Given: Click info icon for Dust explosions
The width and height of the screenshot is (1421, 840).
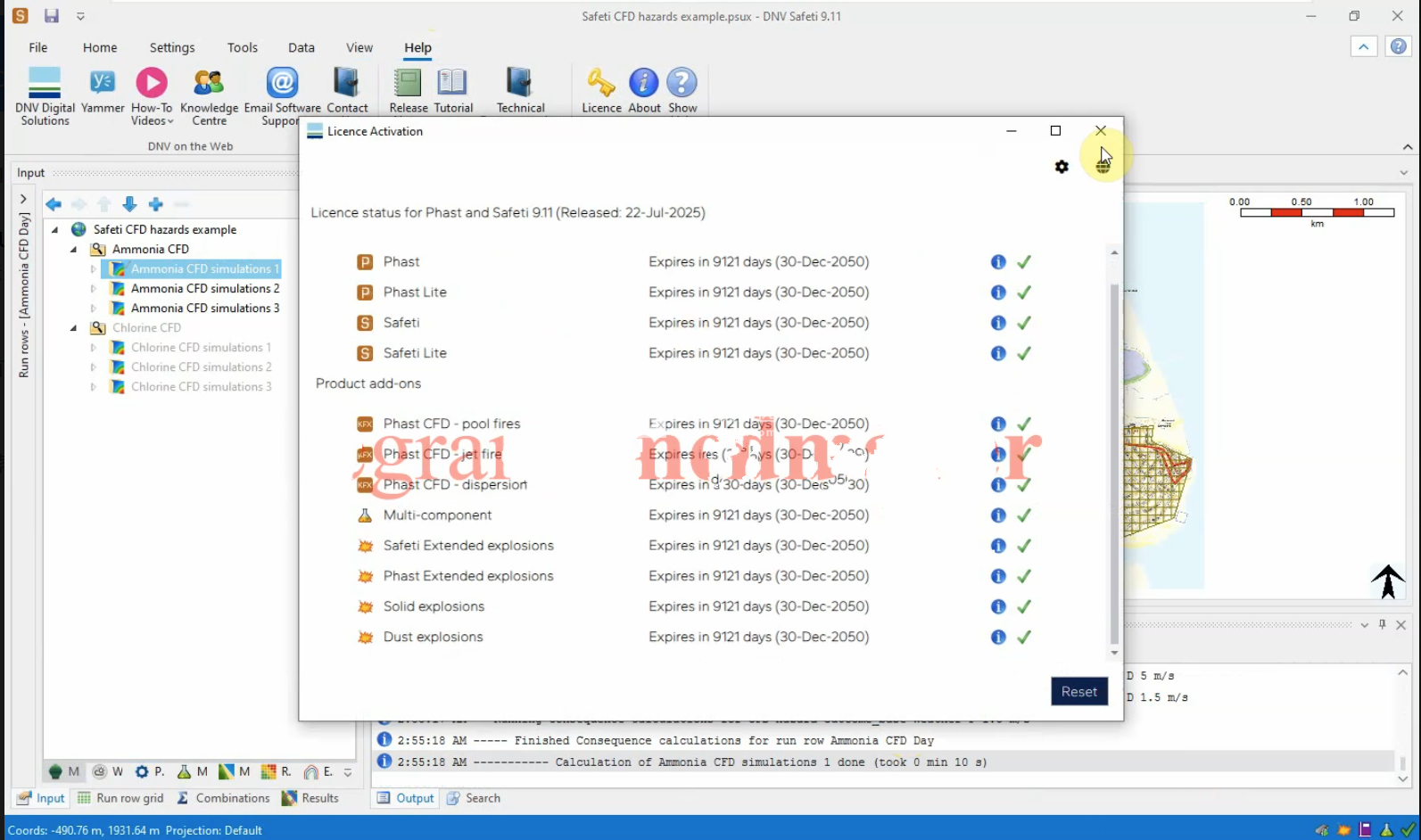Looking at the screenshot, I should point(998,638).
